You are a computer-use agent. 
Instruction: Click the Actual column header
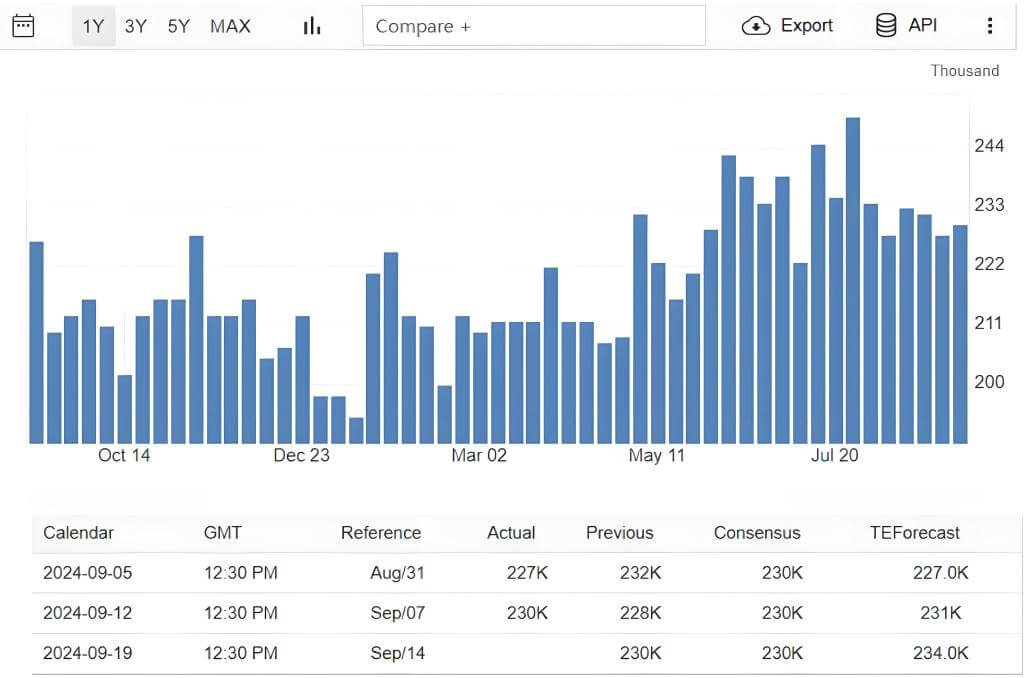[511, 533]
